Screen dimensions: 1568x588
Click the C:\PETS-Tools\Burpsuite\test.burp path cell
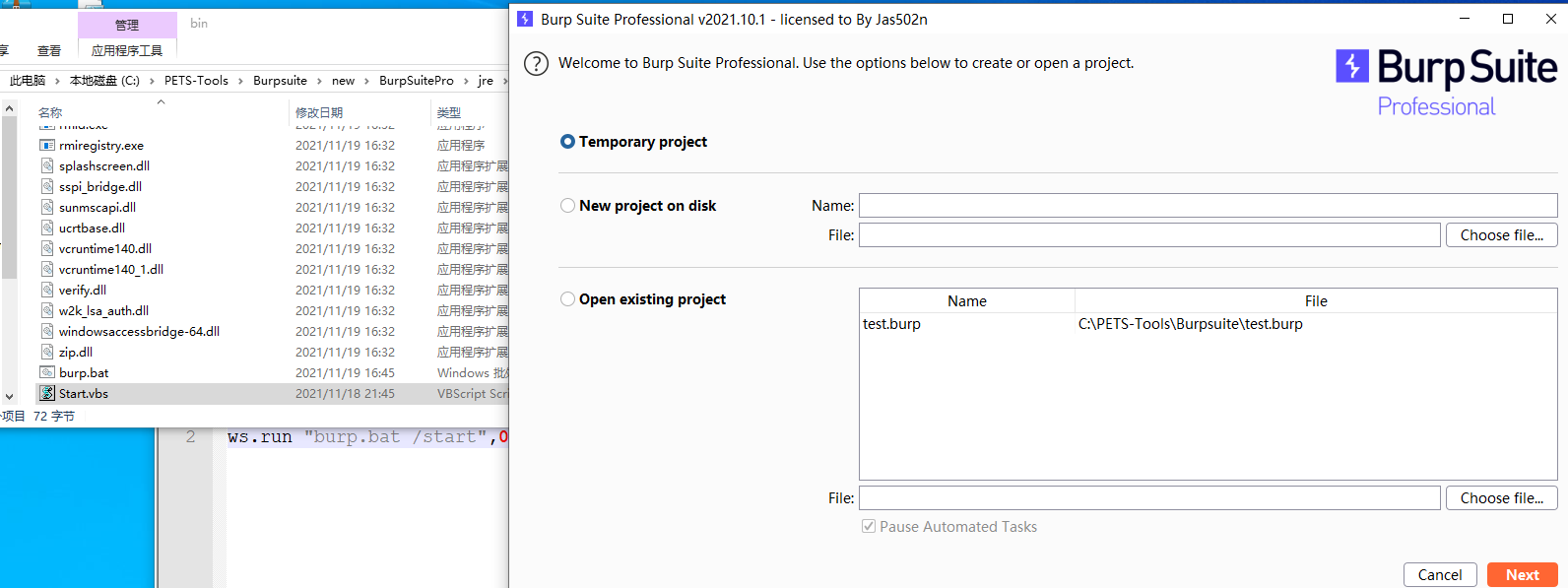1190,324
